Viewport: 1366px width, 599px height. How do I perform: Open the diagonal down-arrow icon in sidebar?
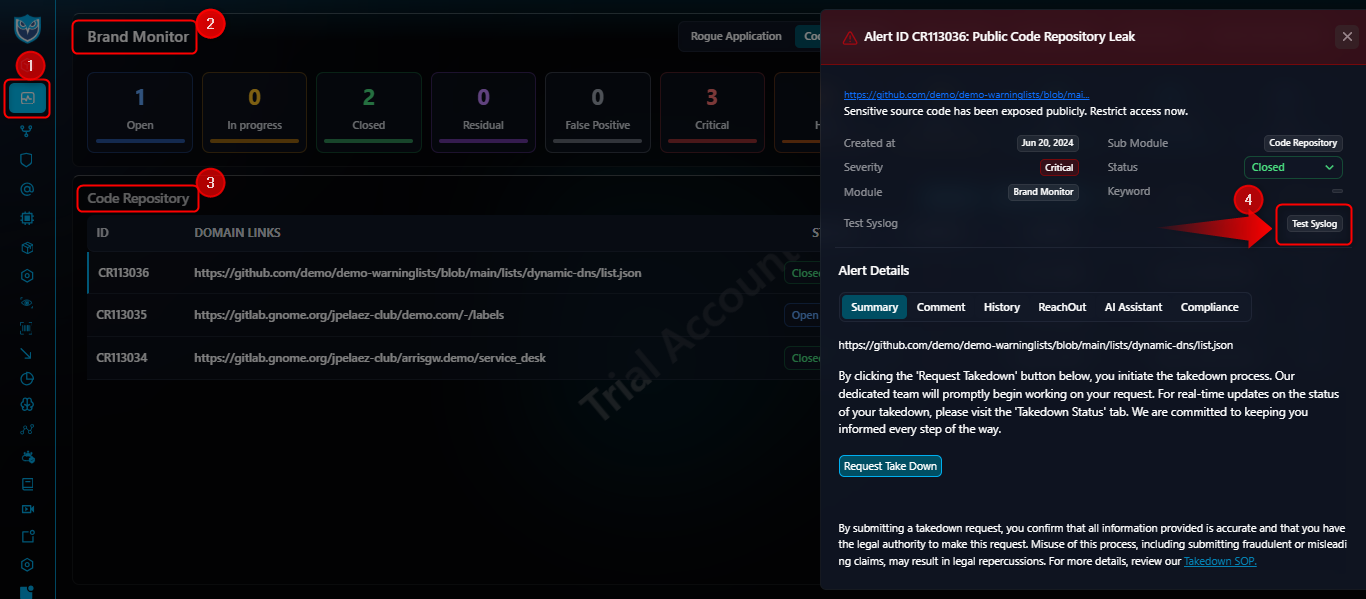tap(27, 352)
